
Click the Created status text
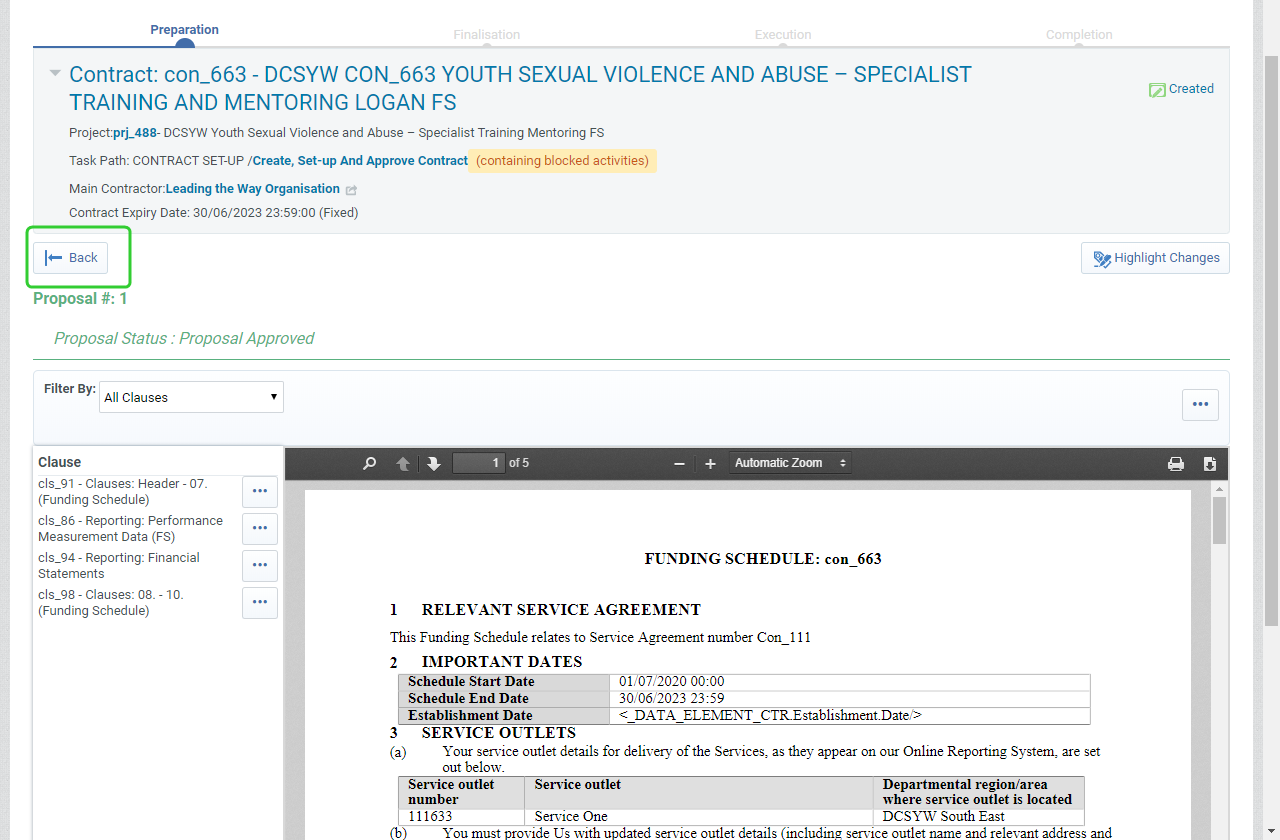pos(1191,89)
